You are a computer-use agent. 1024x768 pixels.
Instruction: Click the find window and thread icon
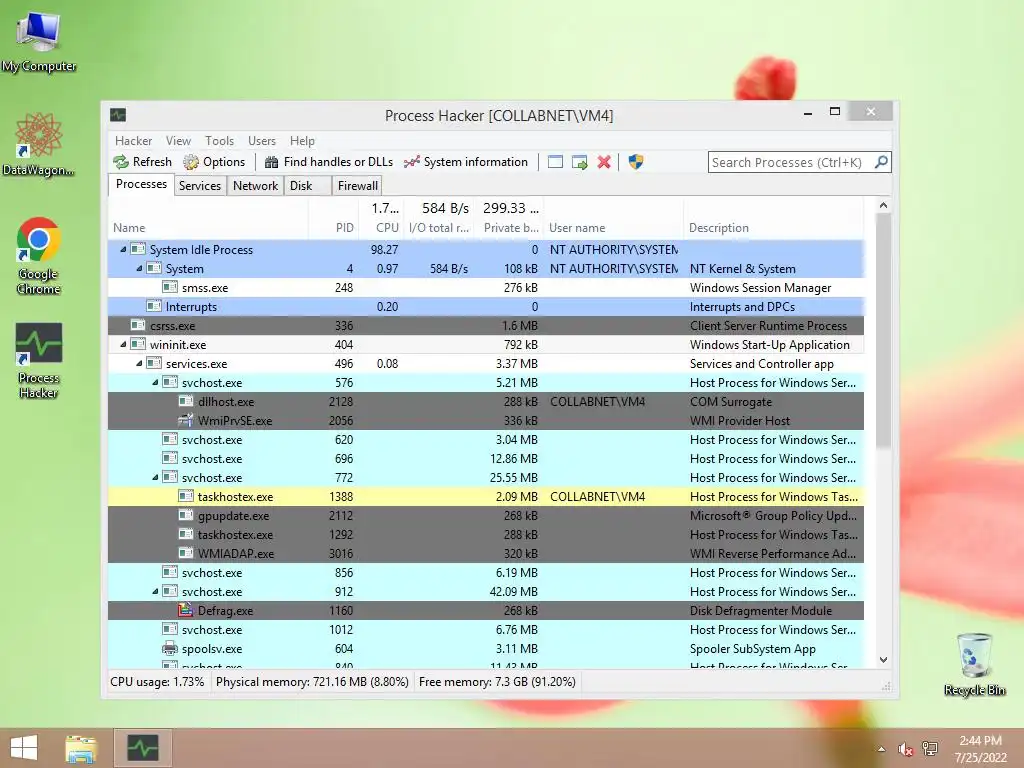(579, 162)
